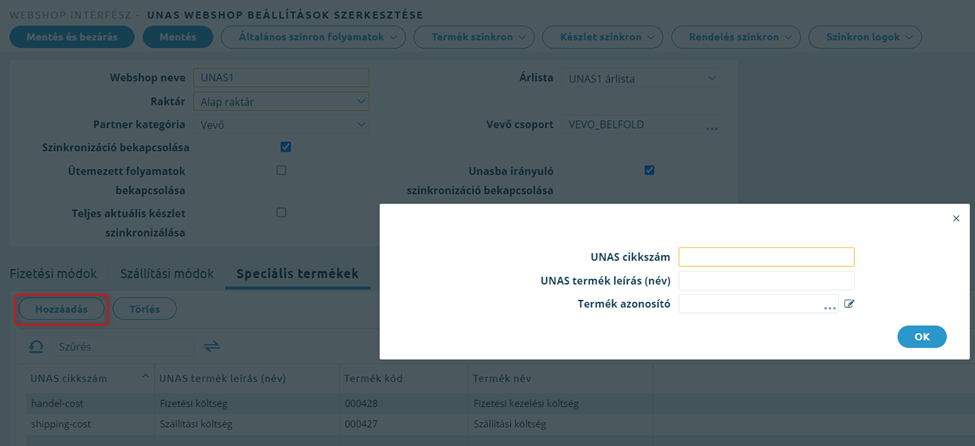
Task: Click the 000427 product code cell
Action: (x=404, y=425)
